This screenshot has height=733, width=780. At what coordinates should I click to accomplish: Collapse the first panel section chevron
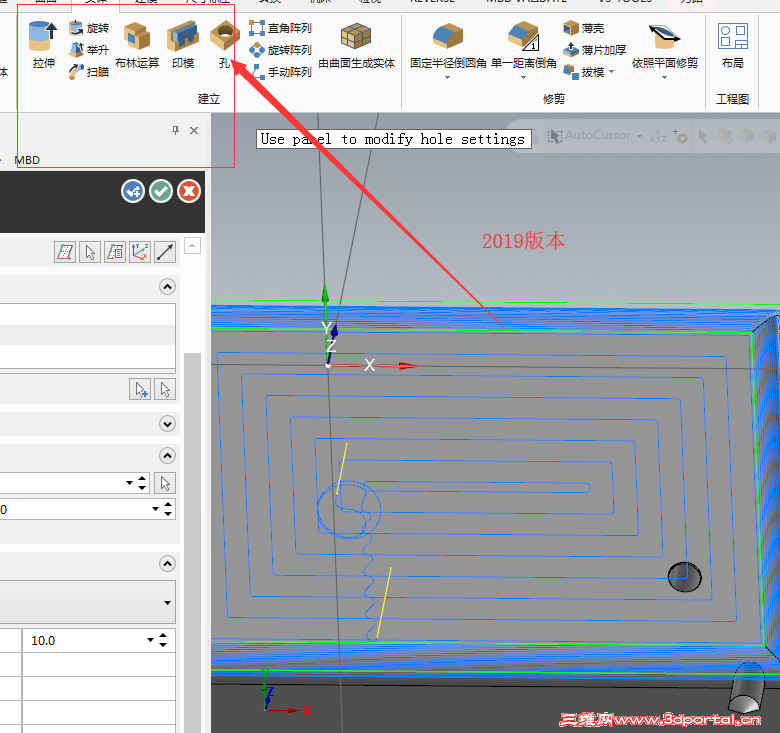(167, 286)
